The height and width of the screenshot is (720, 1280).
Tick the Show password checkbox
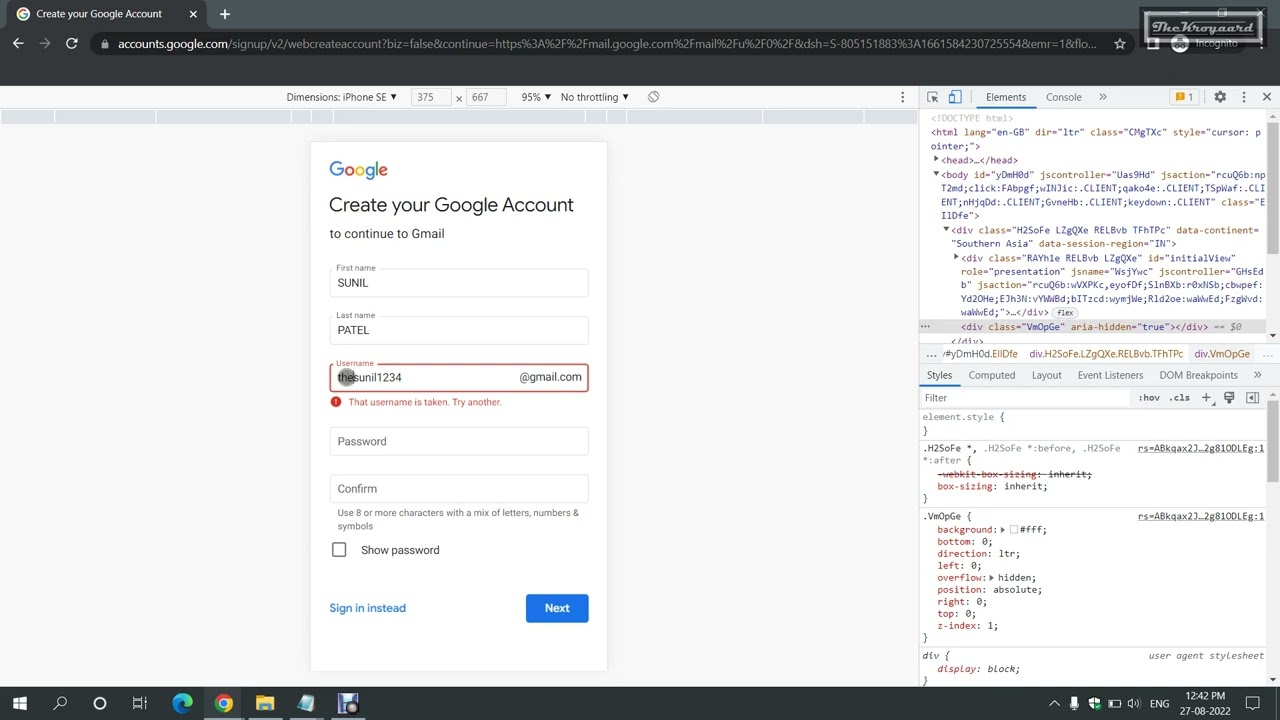click(339, 550)
